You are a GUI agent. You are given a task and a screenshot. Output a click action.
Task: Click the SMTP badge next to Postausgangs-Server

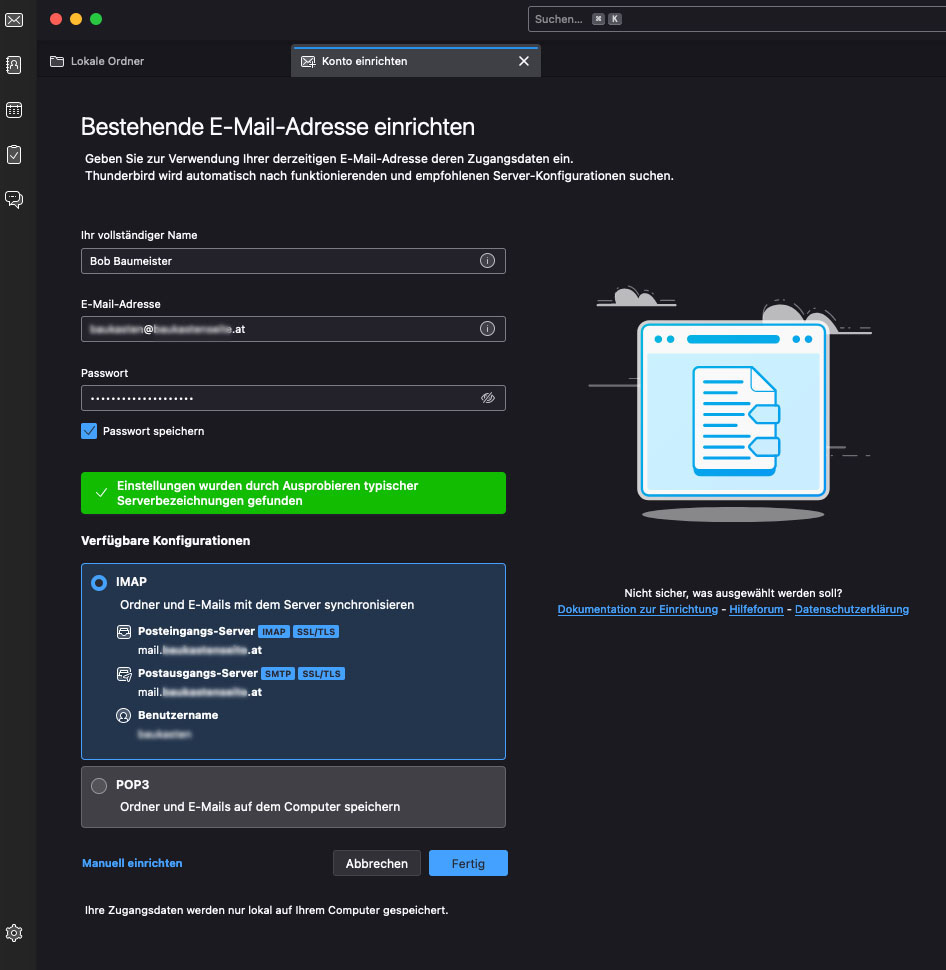click(x=278, y=674)
